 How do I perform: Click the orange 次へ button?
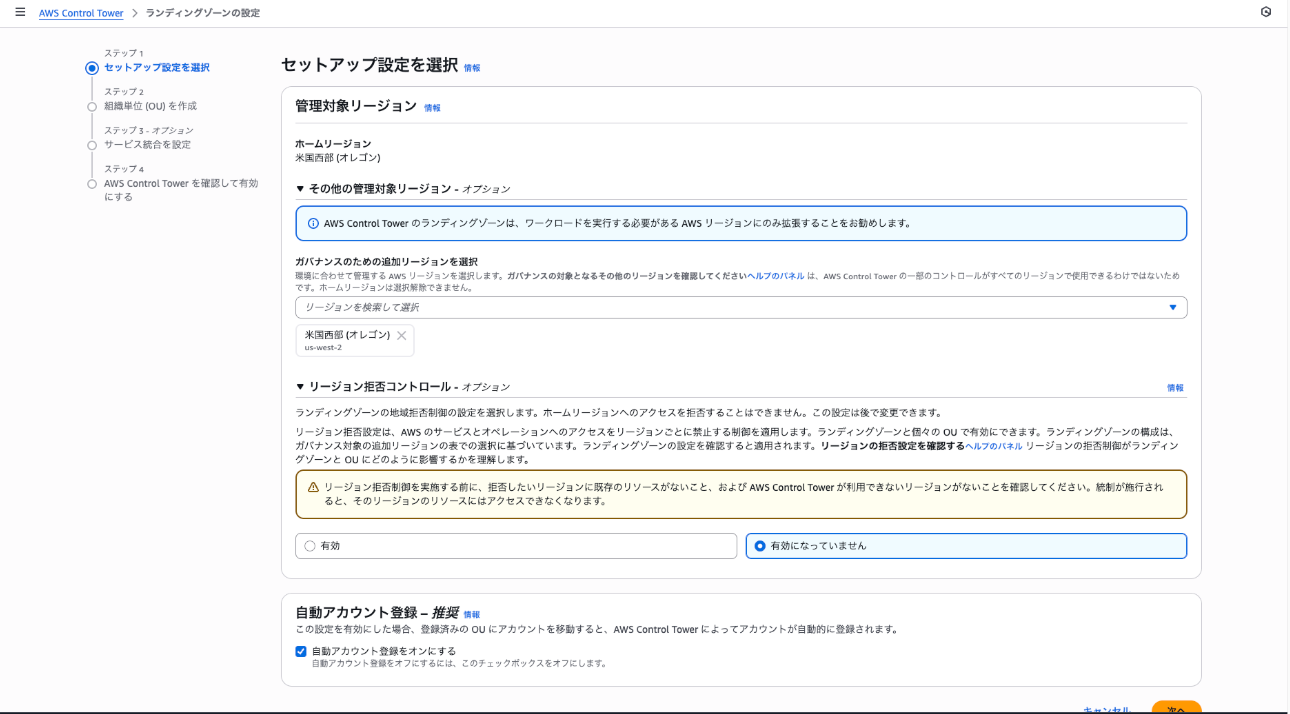1176,708
